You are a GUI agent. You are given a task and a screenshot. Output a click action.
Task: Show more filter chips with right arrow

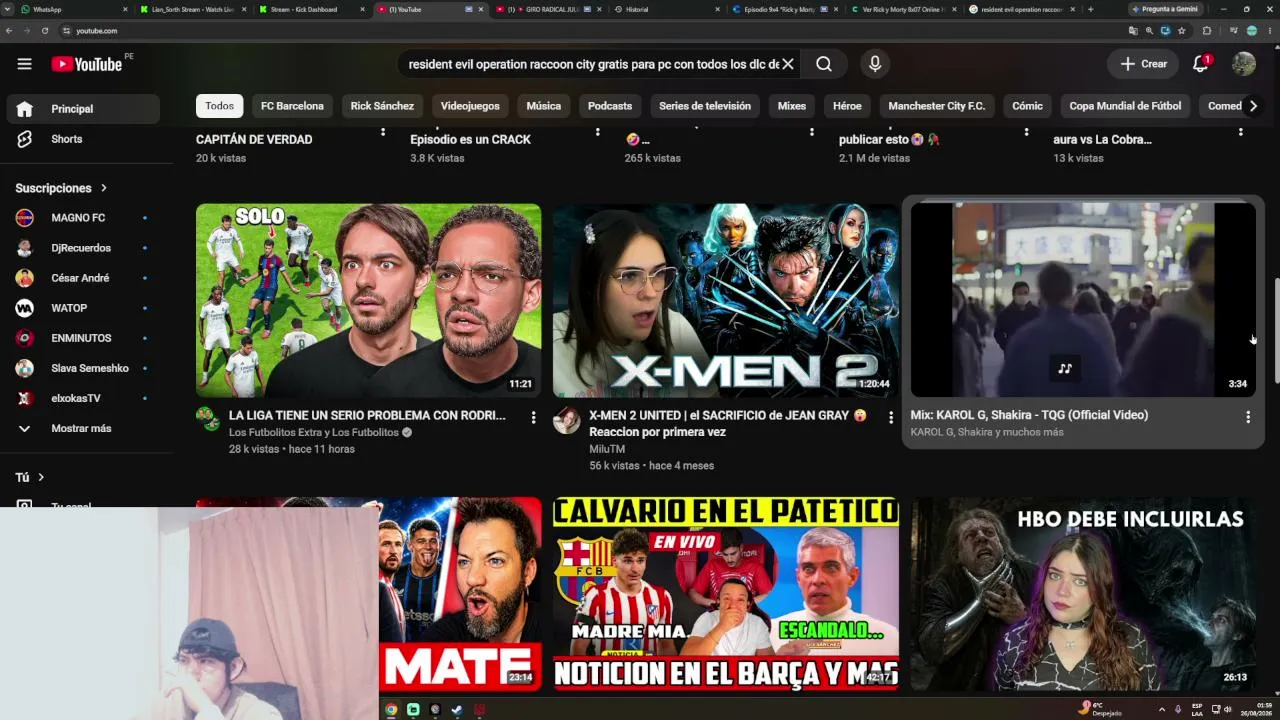[x=1253, y=106]
